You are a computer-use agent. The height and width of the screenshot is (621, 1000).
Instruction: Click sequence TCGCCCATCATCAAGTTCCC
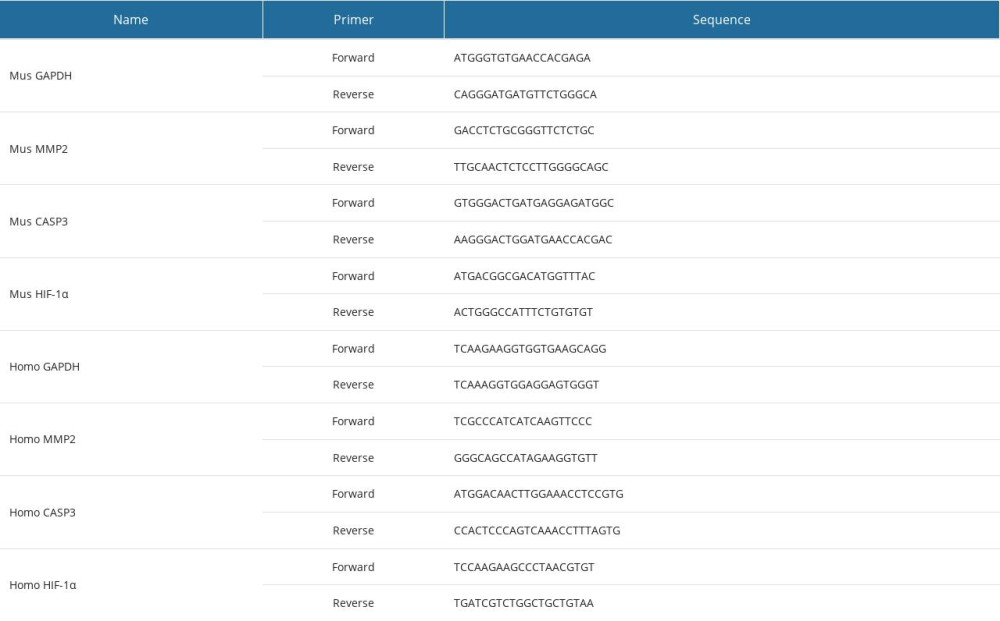pyautogui.click(x=522, y=421)
